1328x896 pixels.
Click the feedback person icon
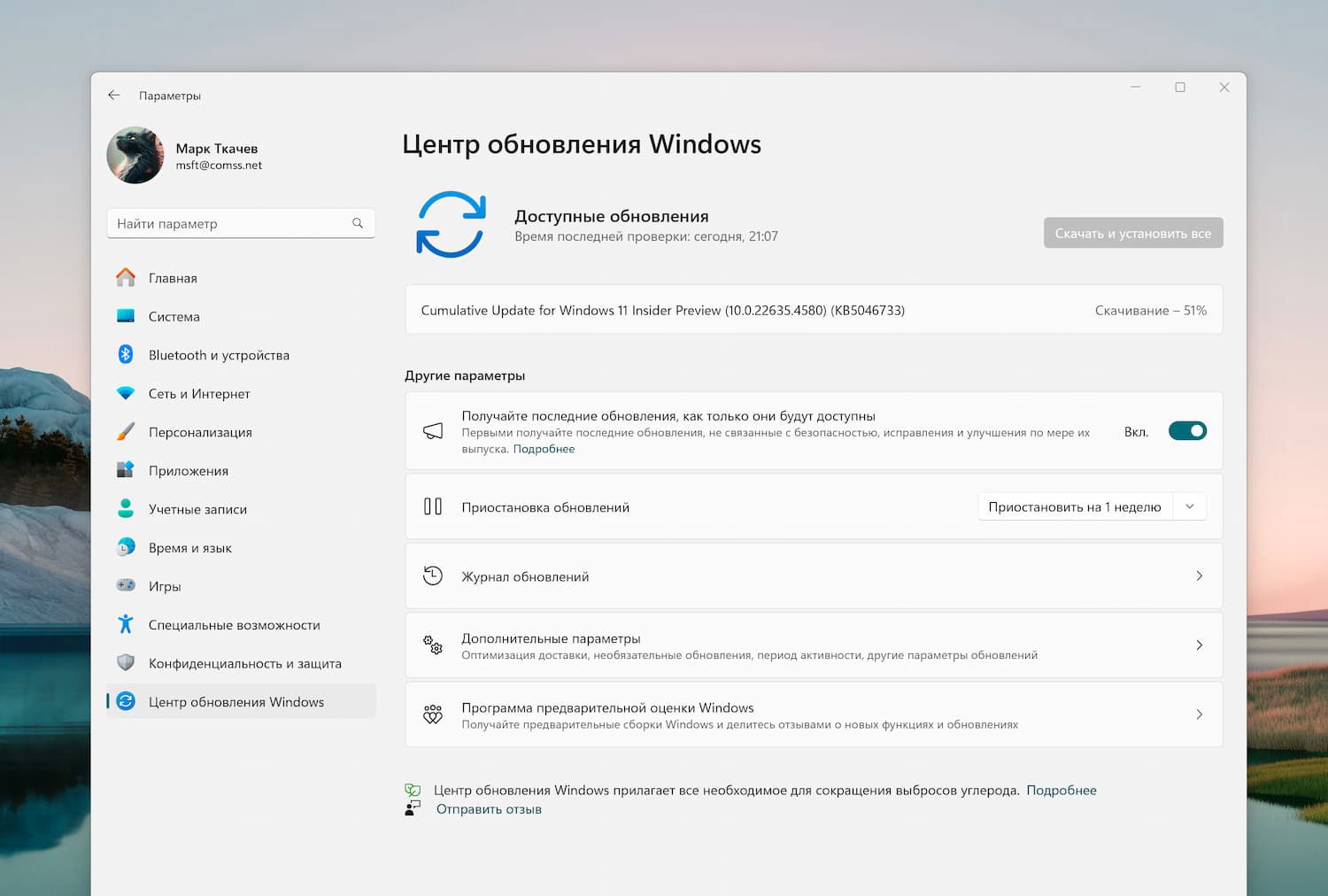413,808
